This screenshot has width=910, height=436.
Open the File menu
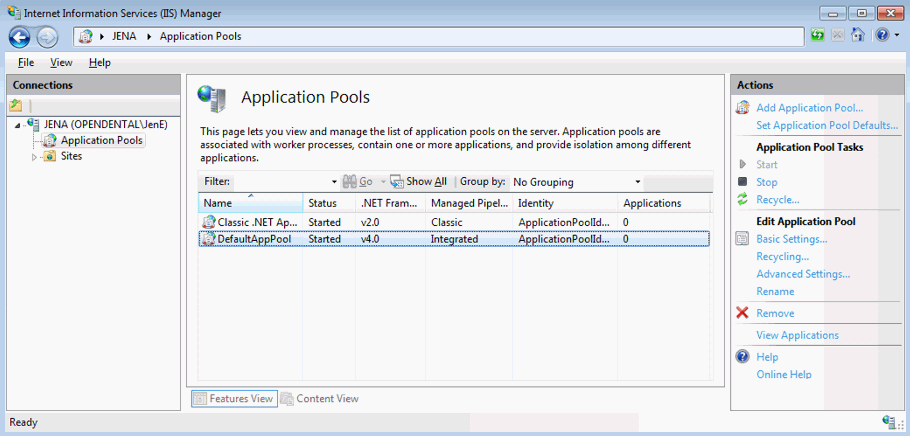[x=26, y=63]
